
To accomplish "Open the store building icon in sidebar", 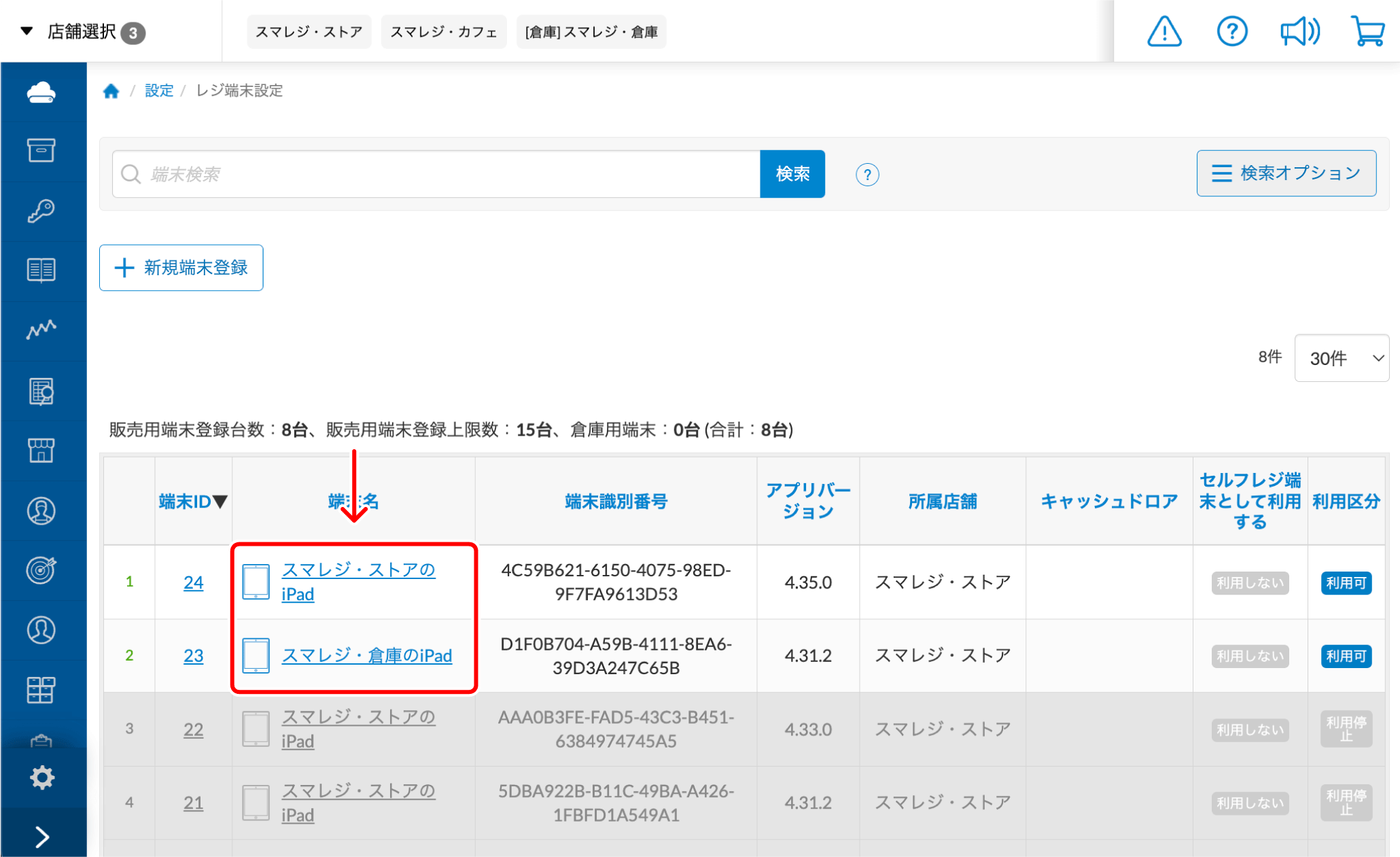I will [x=41, y=450].
